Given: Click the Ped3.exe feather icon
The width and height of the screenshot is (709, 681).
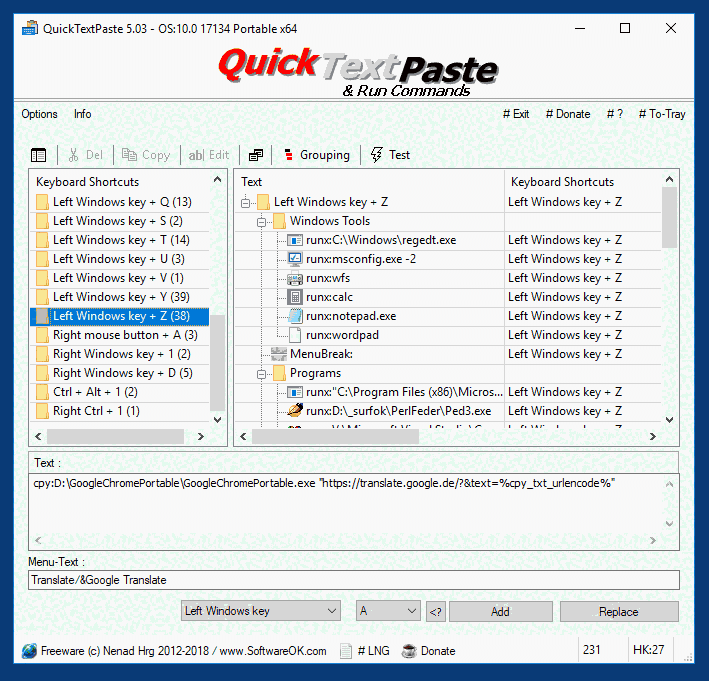Looking at the screenshot, I should (x=295, y=411).
